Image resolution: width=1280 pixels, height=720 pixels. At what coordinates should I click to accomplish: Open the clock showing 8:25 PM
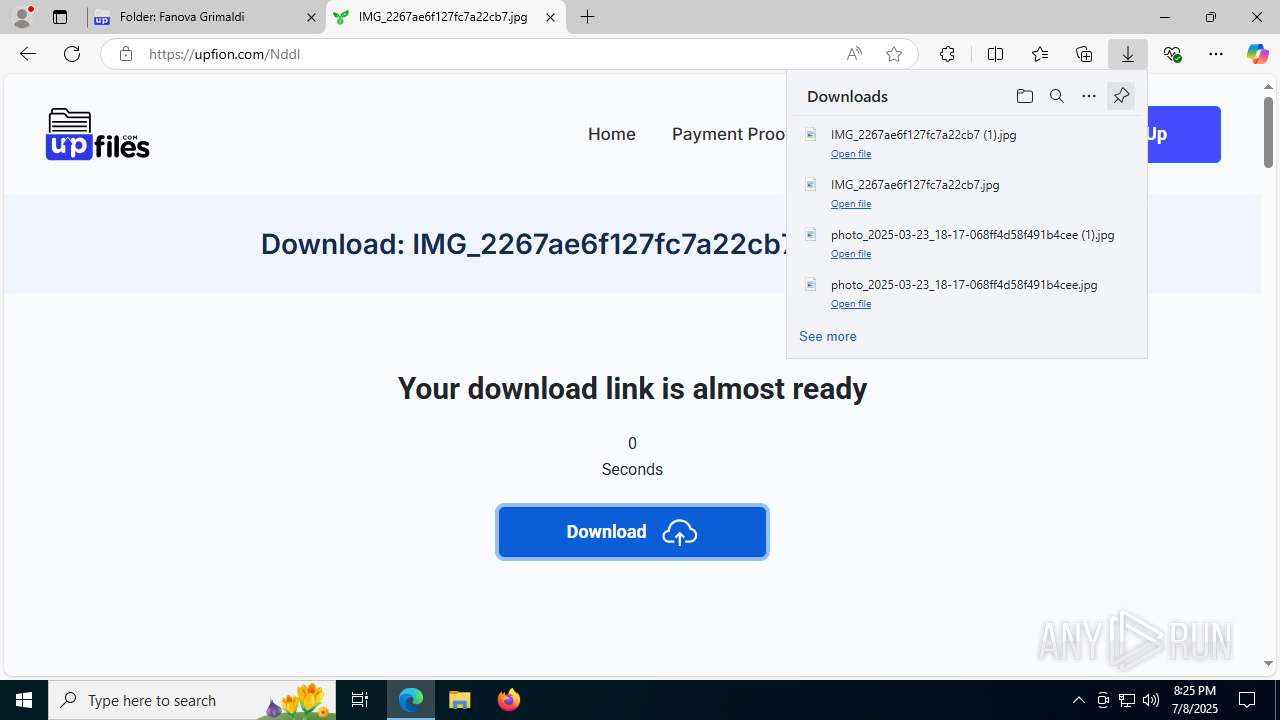(x=1195, y=700)
